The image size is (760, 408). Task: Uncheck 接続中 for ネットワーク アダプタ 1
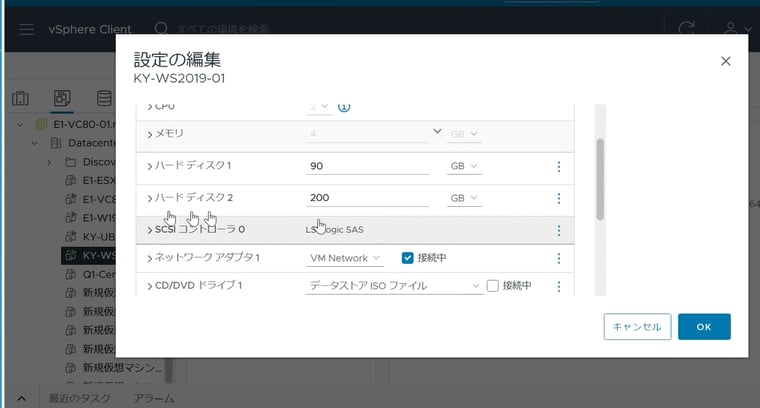(407, 258)
